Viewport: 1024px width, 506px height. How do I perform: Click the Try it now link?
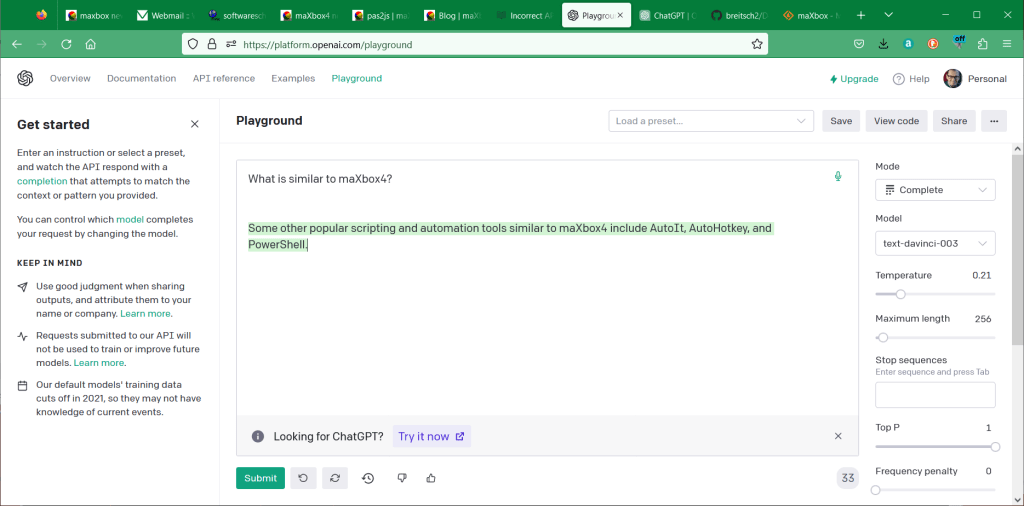pyautogui.click(x=431, y=436)
